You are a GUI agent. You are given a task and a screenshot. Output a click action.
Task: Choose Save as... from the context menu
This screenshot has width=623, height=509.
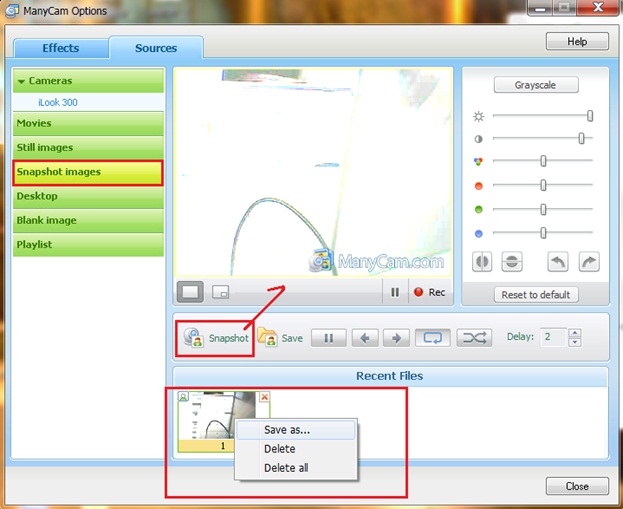[x=296, y=430]
